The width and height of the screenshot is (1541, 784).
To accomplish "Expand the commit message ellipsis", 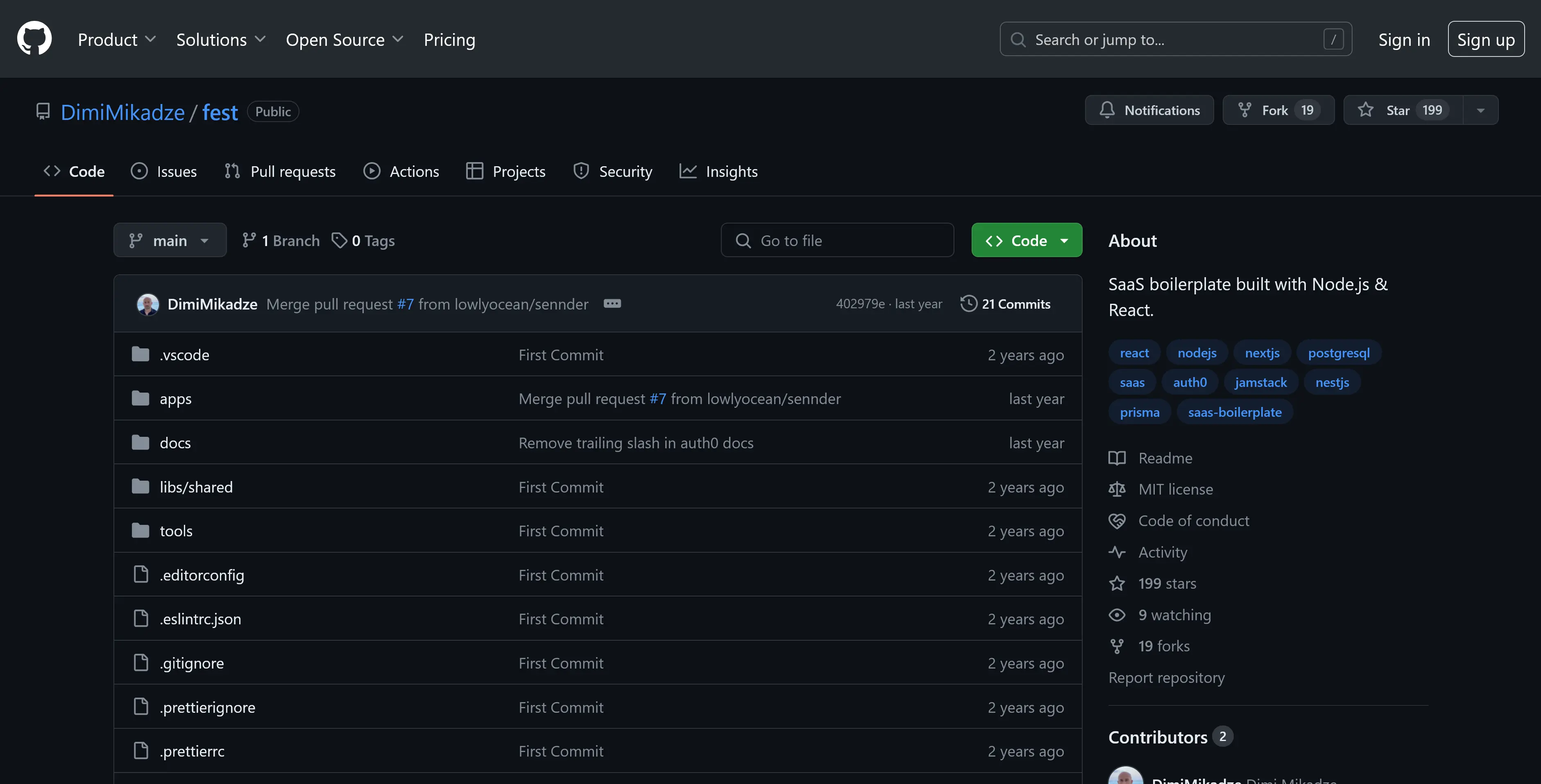I will coord(612,304).
